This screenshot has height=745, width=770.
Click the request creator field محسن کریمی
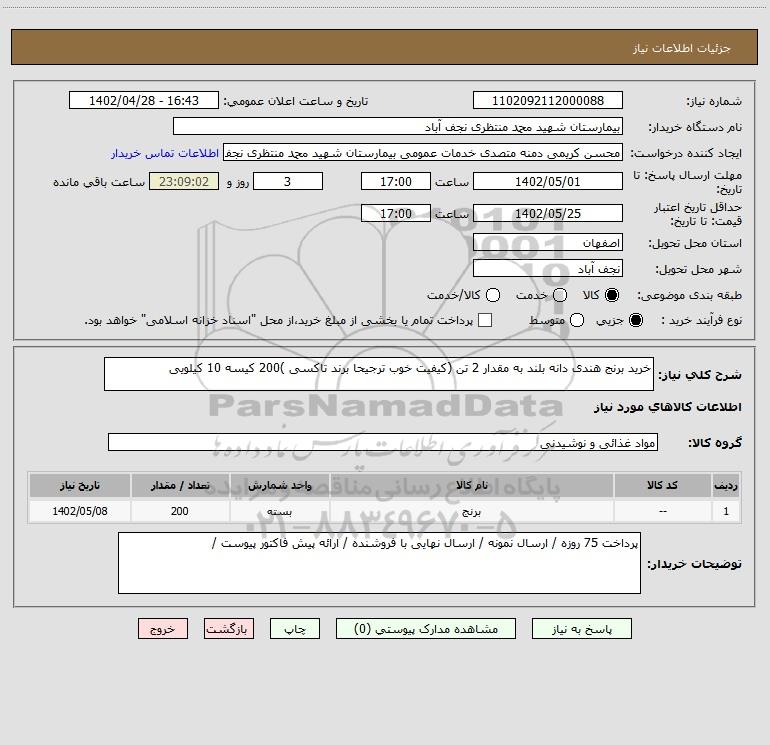[x=423, y=153]
